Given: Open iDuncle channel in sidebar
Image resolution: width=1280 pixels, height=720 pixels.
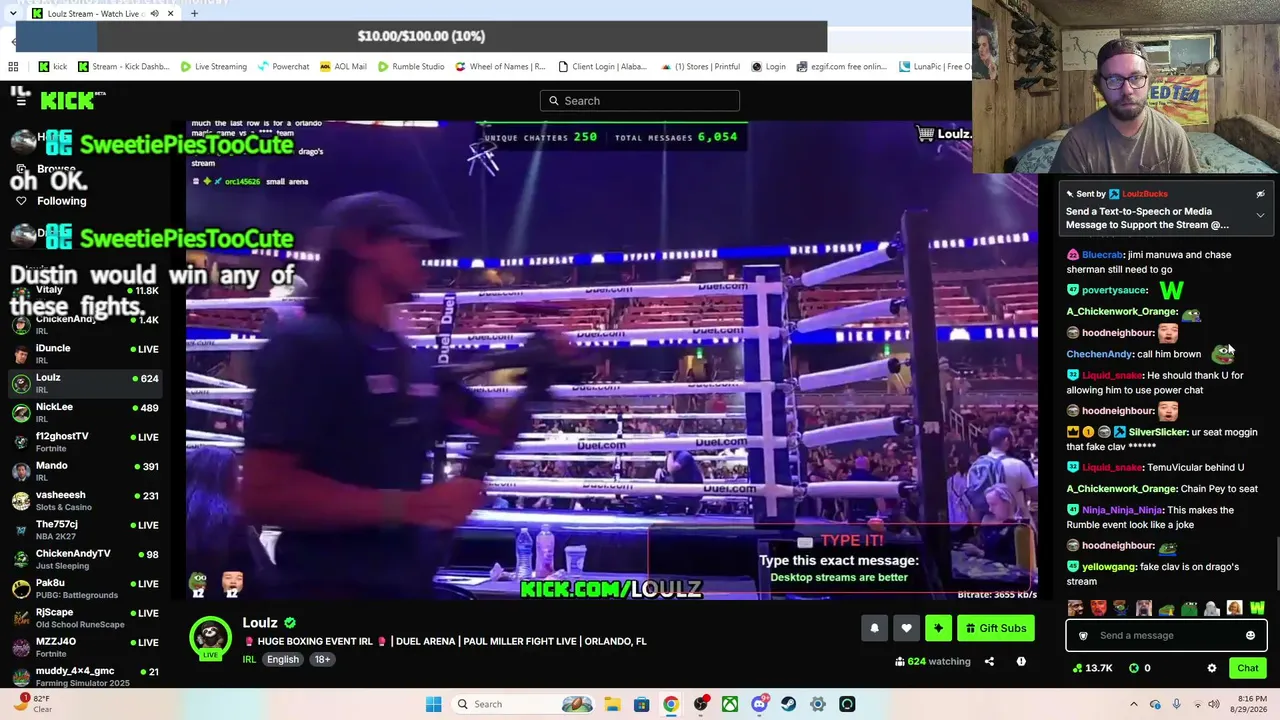Looking at the screenshot, I should (85, 354).
